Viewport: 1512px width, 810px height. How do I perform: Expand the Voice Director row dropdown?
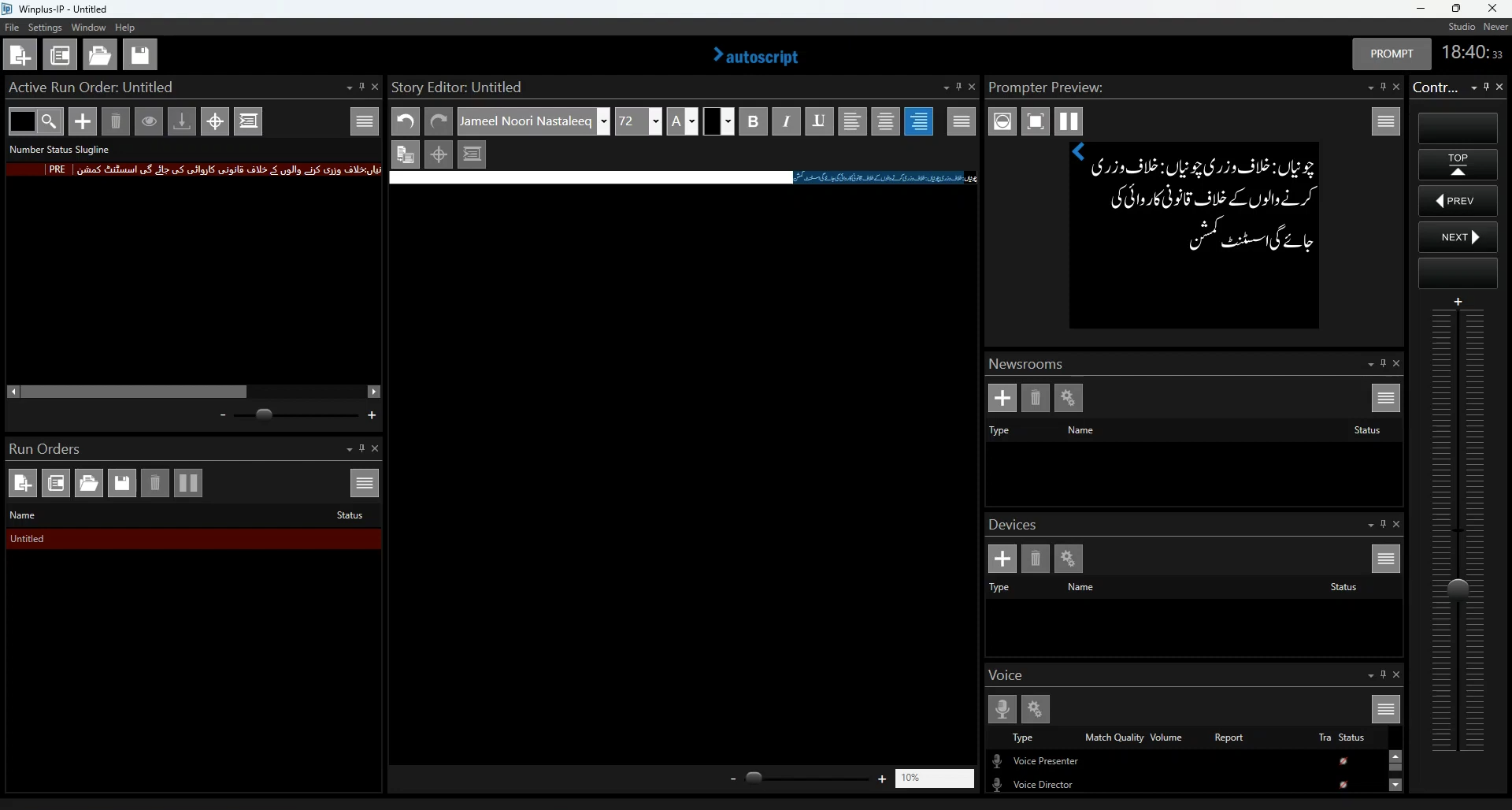click(1395, 785)
